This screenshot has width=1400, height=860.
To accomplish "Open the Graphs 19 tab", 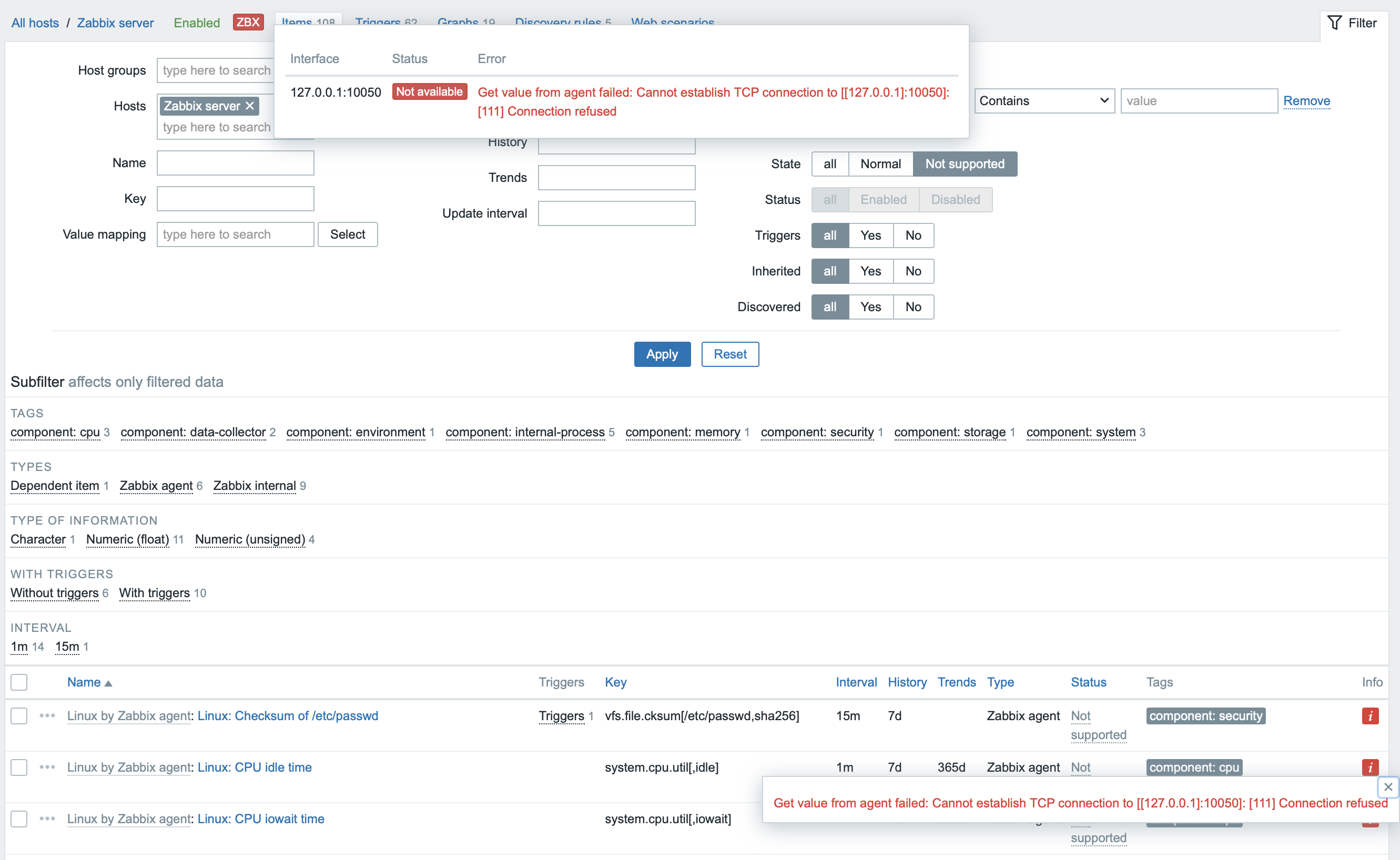I will (466, 22).
